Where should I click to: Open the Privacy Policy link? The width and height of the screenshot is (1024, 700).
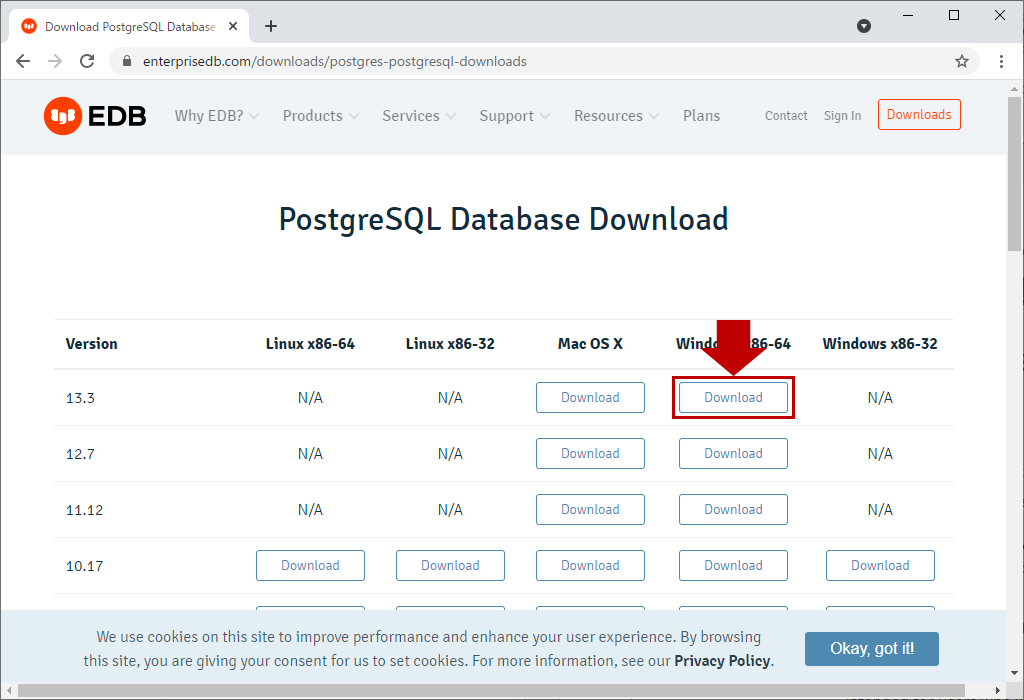(722, 661)
